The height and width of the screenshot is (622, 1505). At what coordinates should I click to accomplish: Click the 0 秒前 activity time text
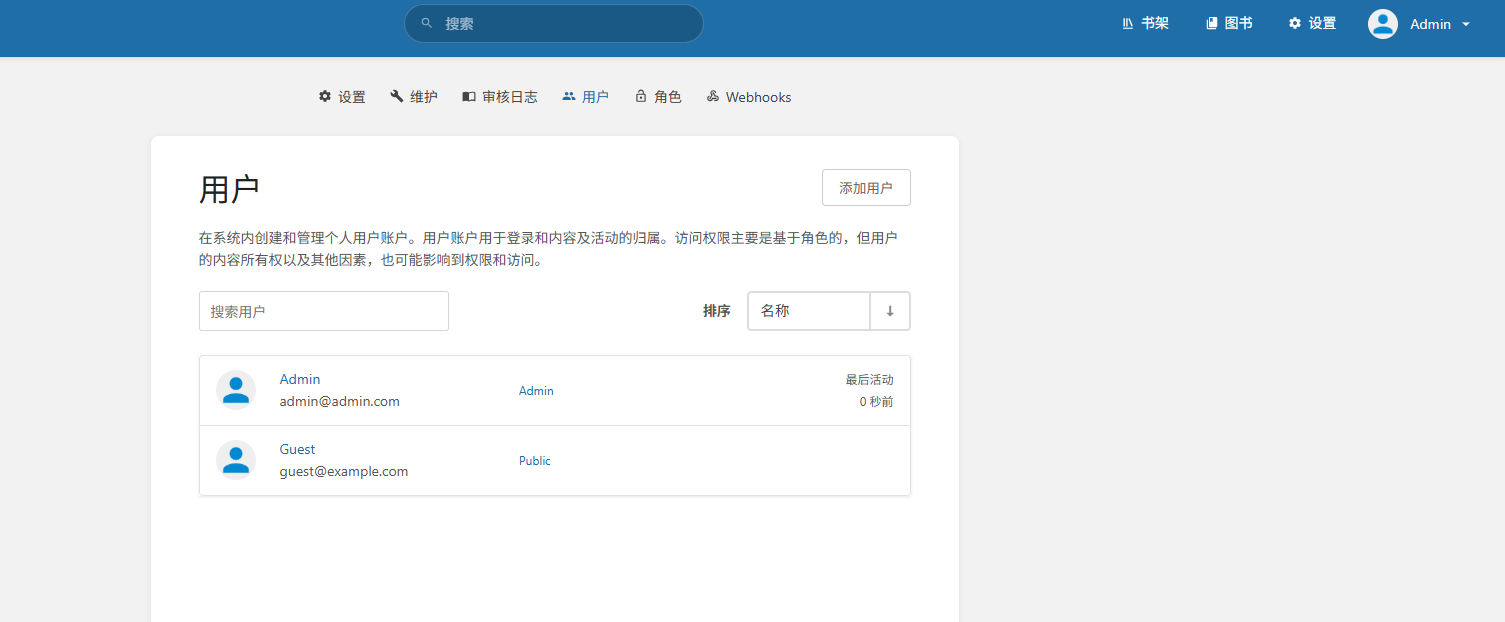click(877, 402)
